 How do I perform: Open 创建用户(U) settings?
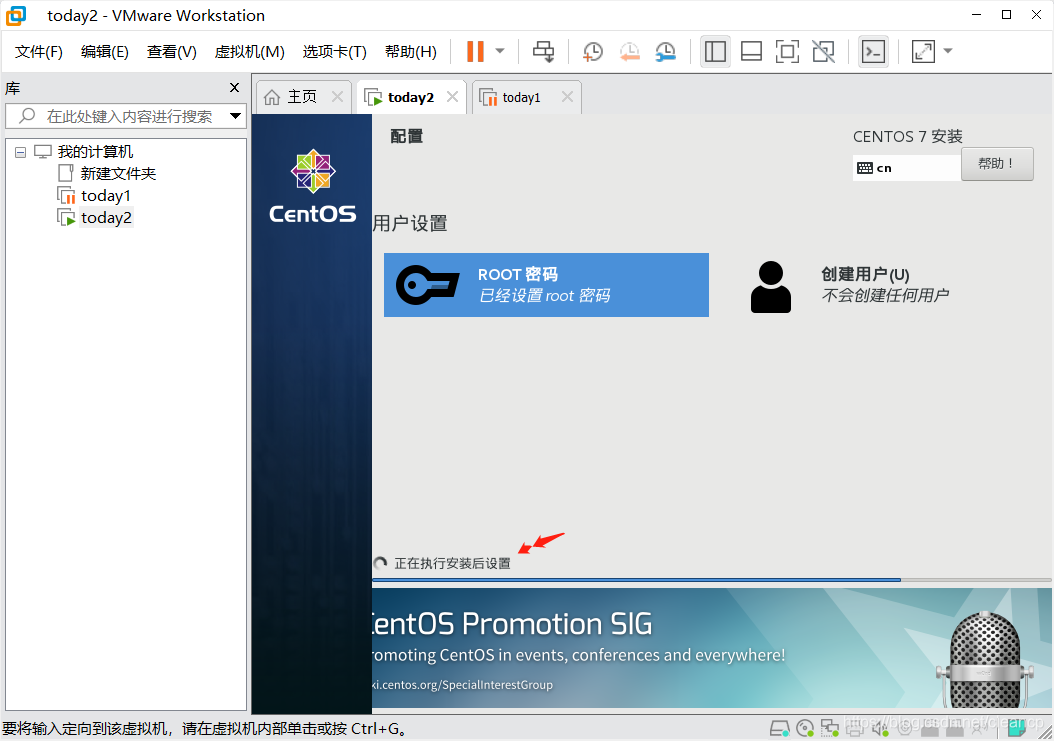tap(885, 285)
